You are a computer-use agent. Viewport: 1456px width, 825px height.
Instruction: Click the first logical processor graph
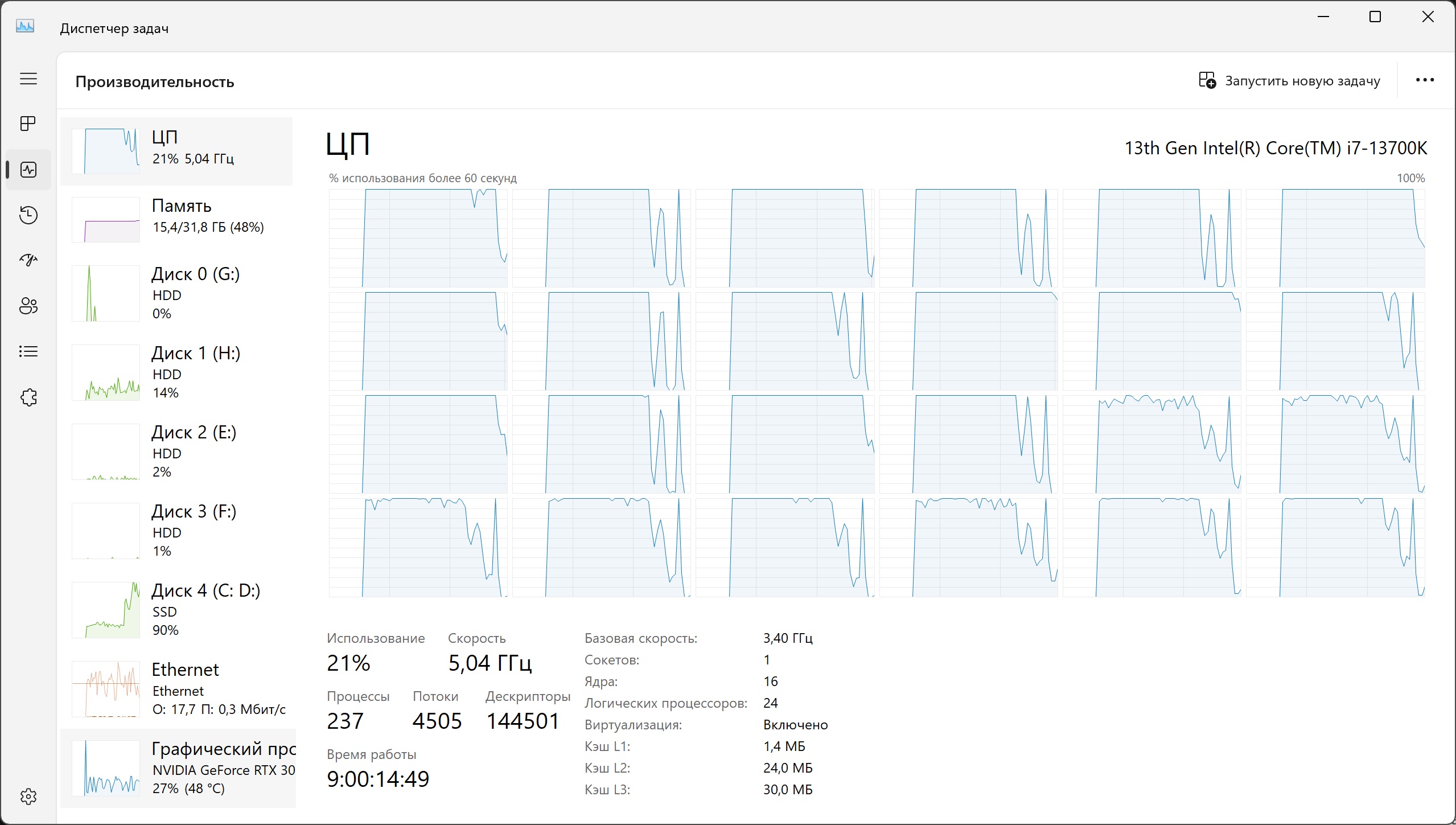418,238
